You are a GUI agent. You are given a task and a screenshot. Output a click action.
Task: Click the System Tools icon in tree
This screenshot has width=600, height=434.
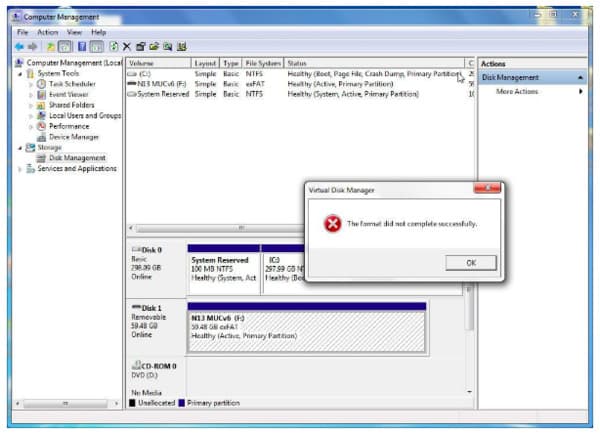pyautogui.click(x=30, y=73)
